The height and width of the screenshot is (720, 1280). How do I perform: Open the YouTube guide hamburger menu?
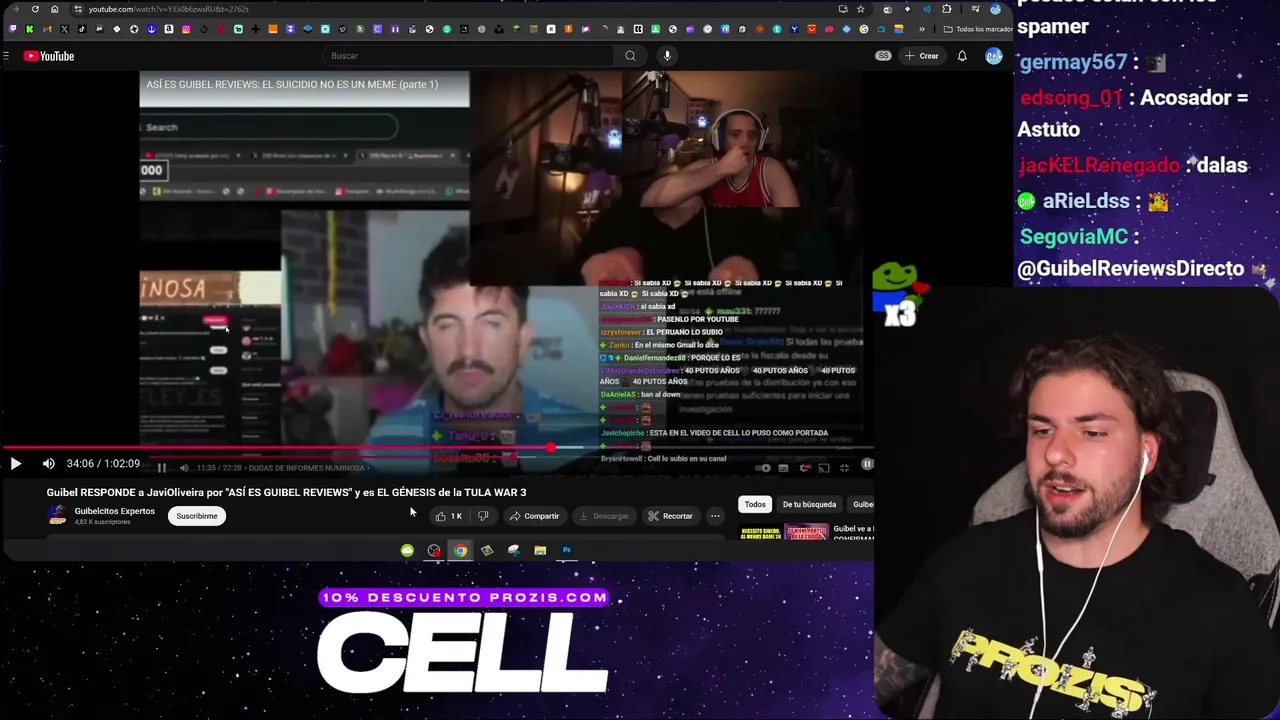point(6,56)
